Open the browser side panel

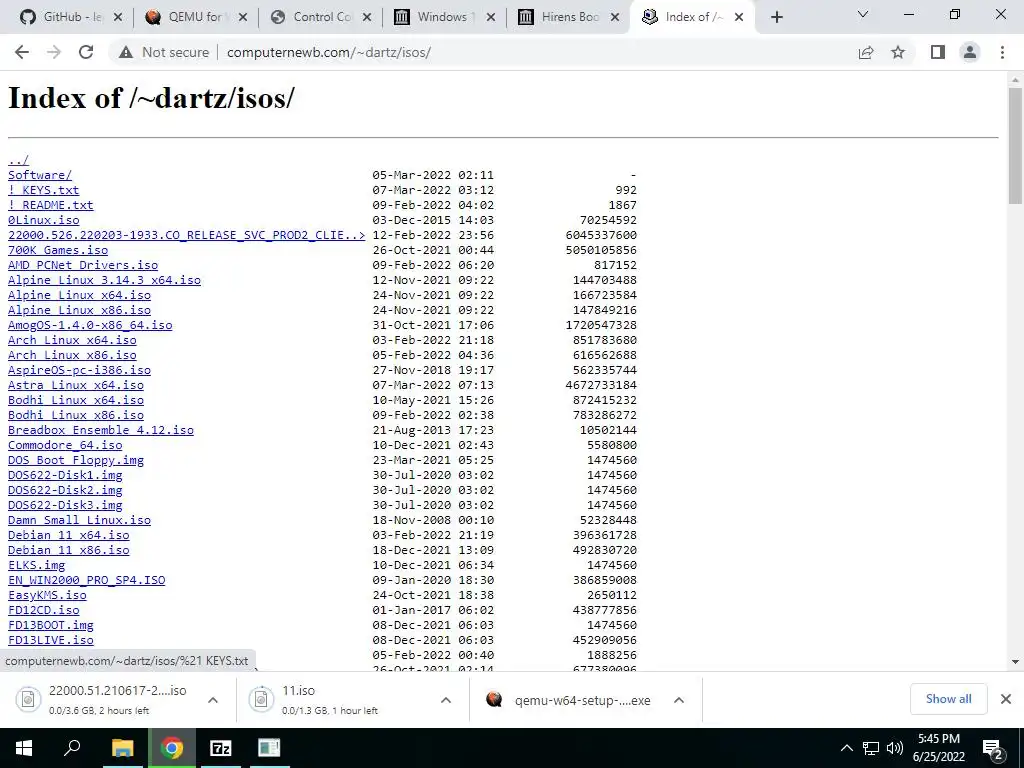pos(938,52)
